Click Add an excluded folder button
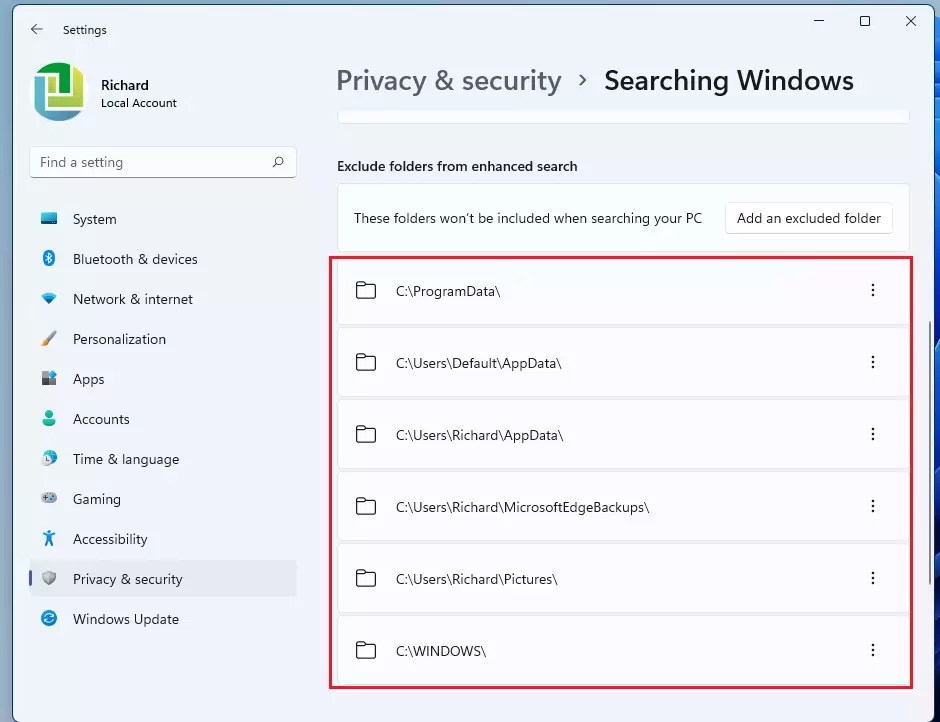Screen dimensions: 940x722 pyautogui.click(x=808, y=218)
